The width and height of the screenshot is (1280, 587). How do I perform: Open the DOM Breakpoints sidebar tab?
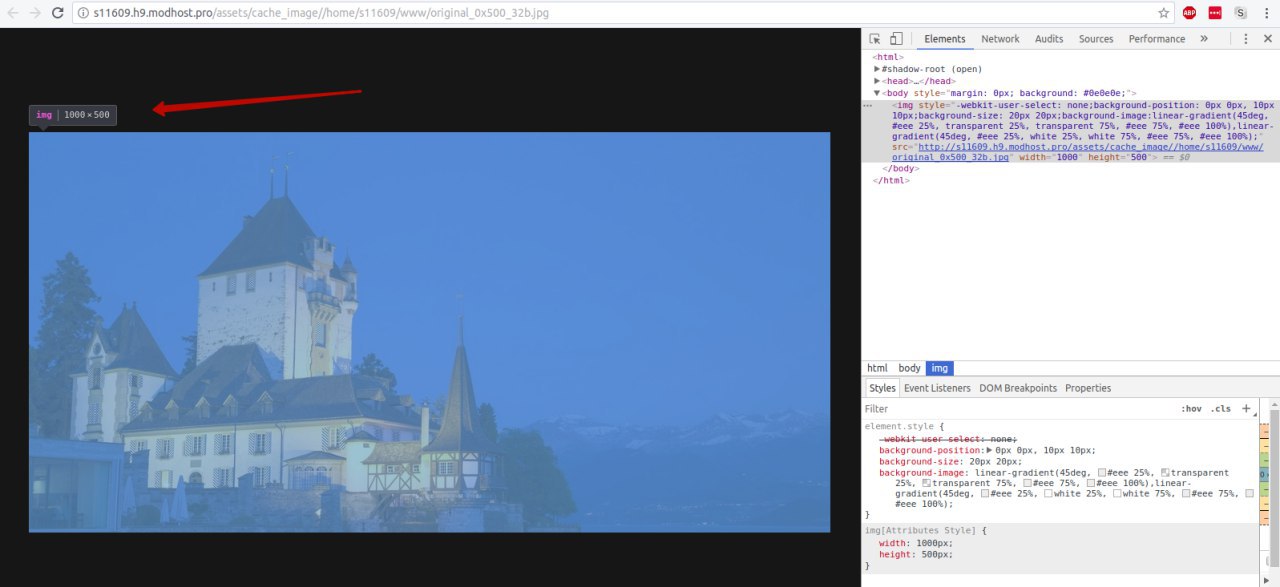(1018, 388)
